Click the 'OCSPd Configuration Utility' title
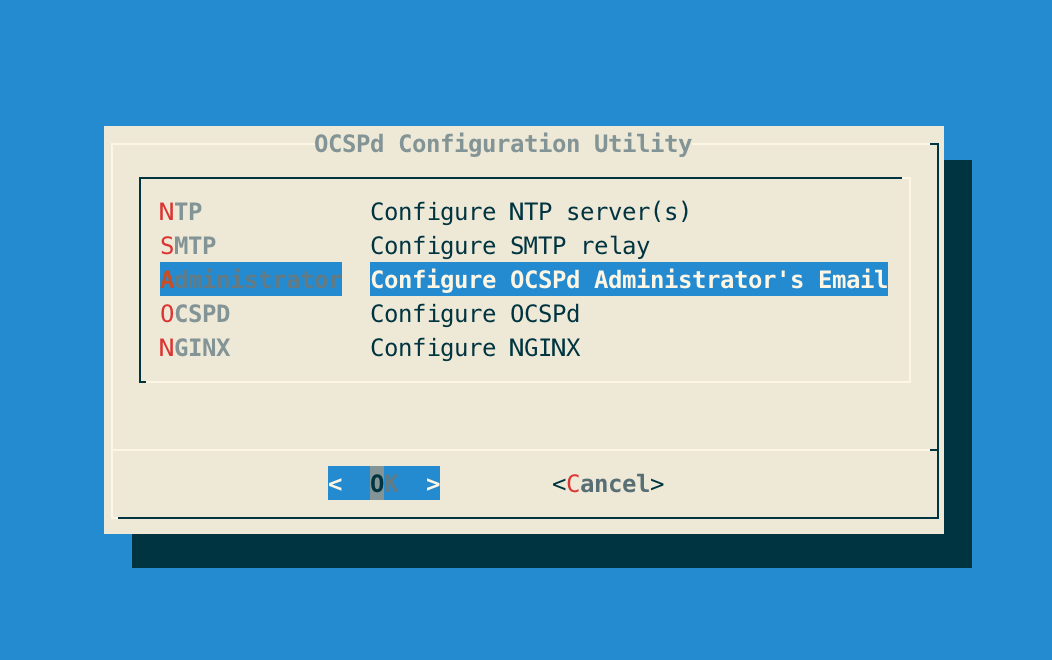1052x660 pixels. coord(502,144)
